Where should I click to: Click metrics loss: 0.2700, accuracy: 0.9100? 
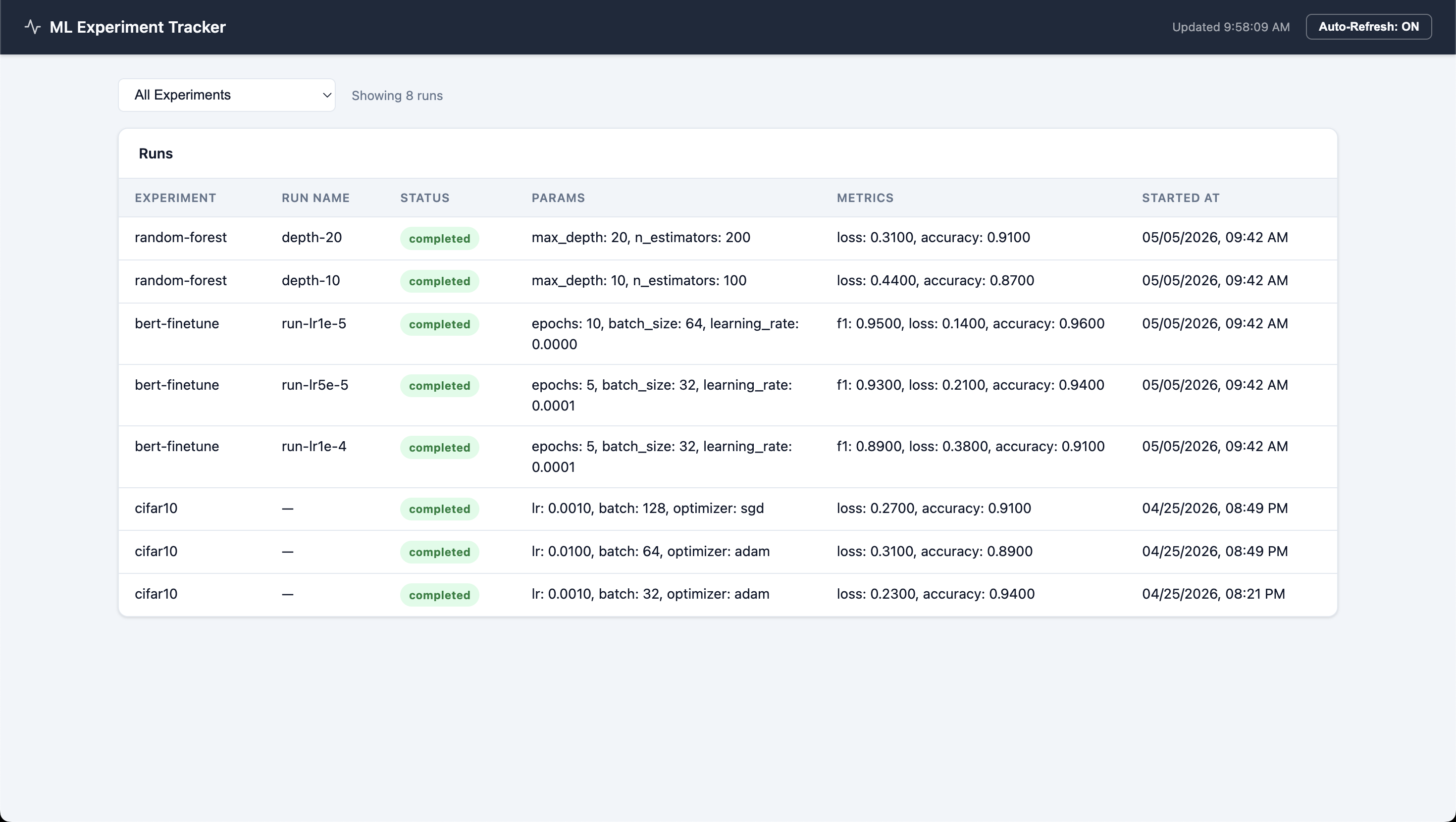[x=934, y=508]
